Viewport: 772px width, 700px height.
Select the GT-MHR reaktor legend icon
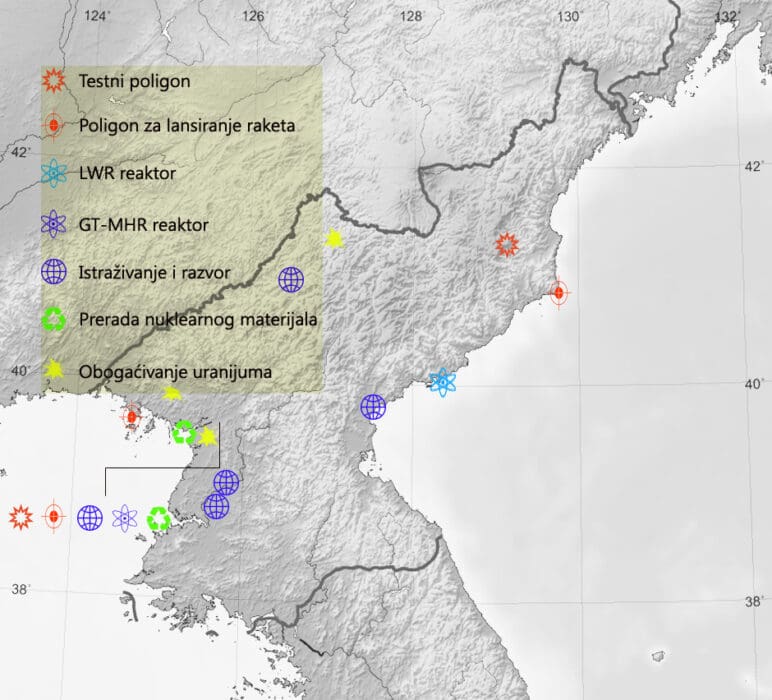click(54, 225)
